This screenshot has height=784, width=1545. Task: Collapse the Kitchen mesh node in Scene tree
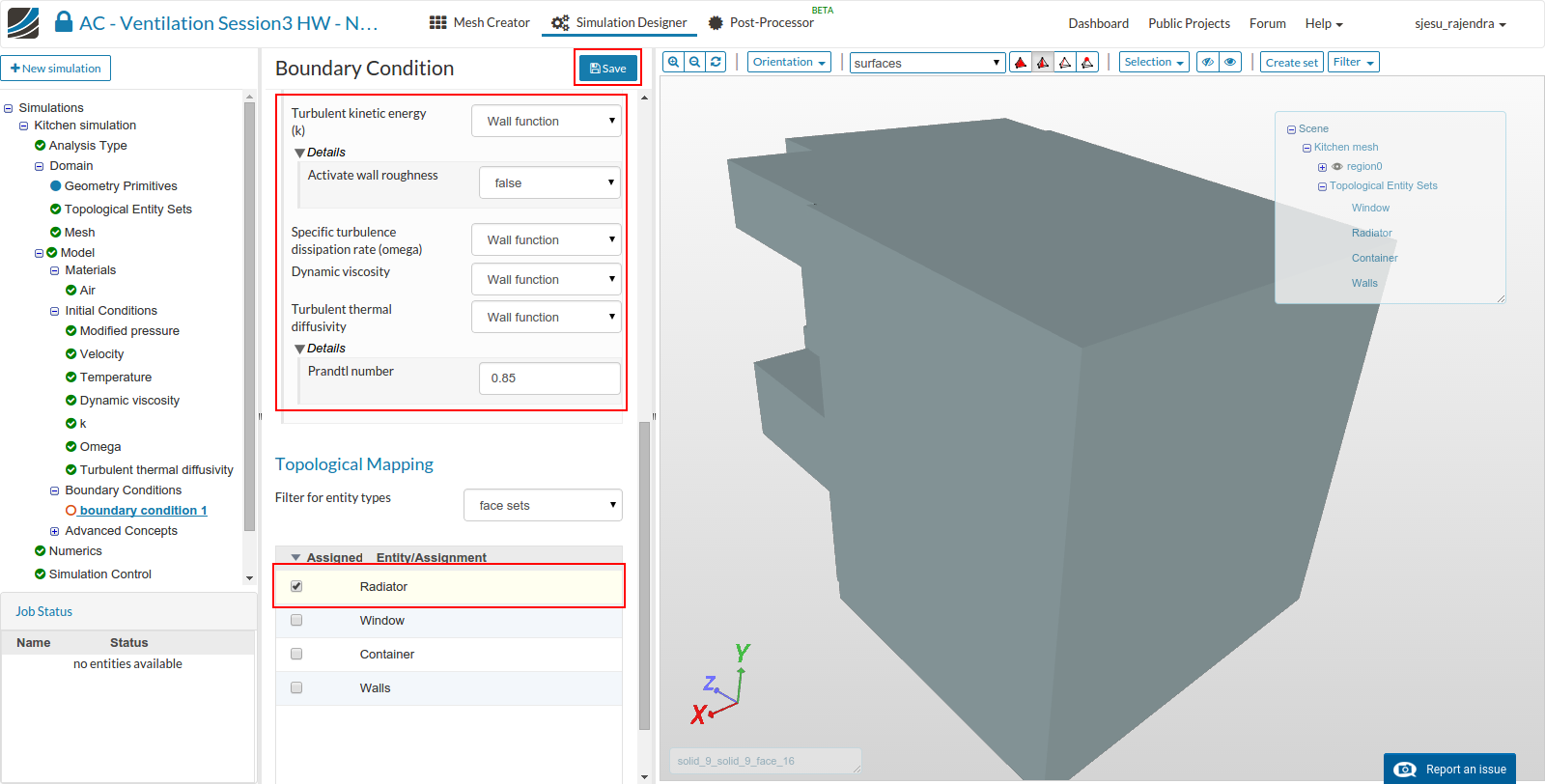(1306, 148)
